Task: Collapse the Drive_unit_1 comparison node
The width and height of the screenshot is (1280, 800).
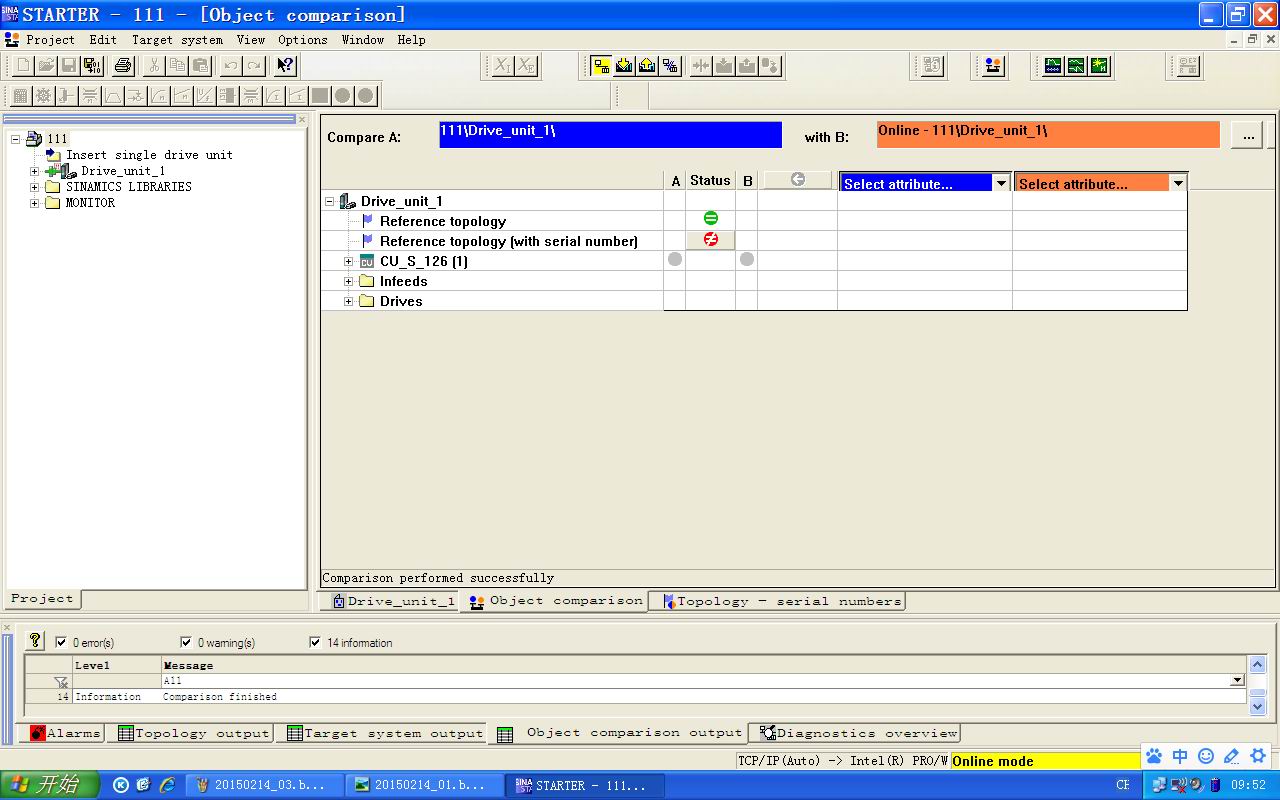Action: pos(330,201)
